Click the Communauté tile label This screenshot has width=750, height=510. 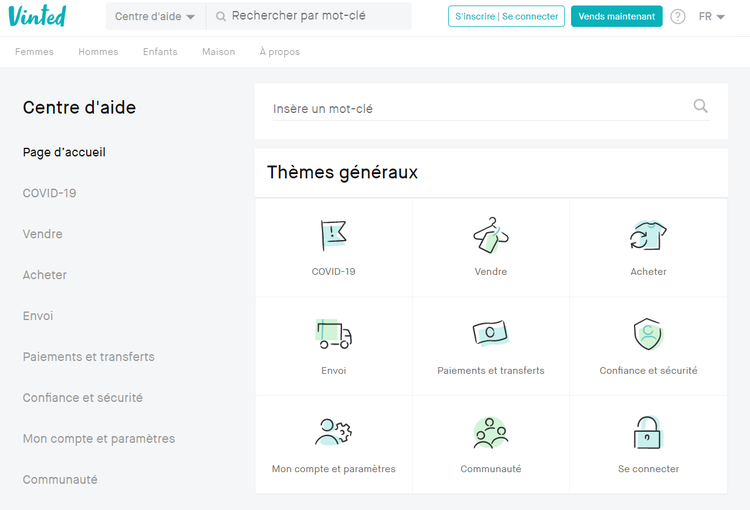[x=491, y=469]
